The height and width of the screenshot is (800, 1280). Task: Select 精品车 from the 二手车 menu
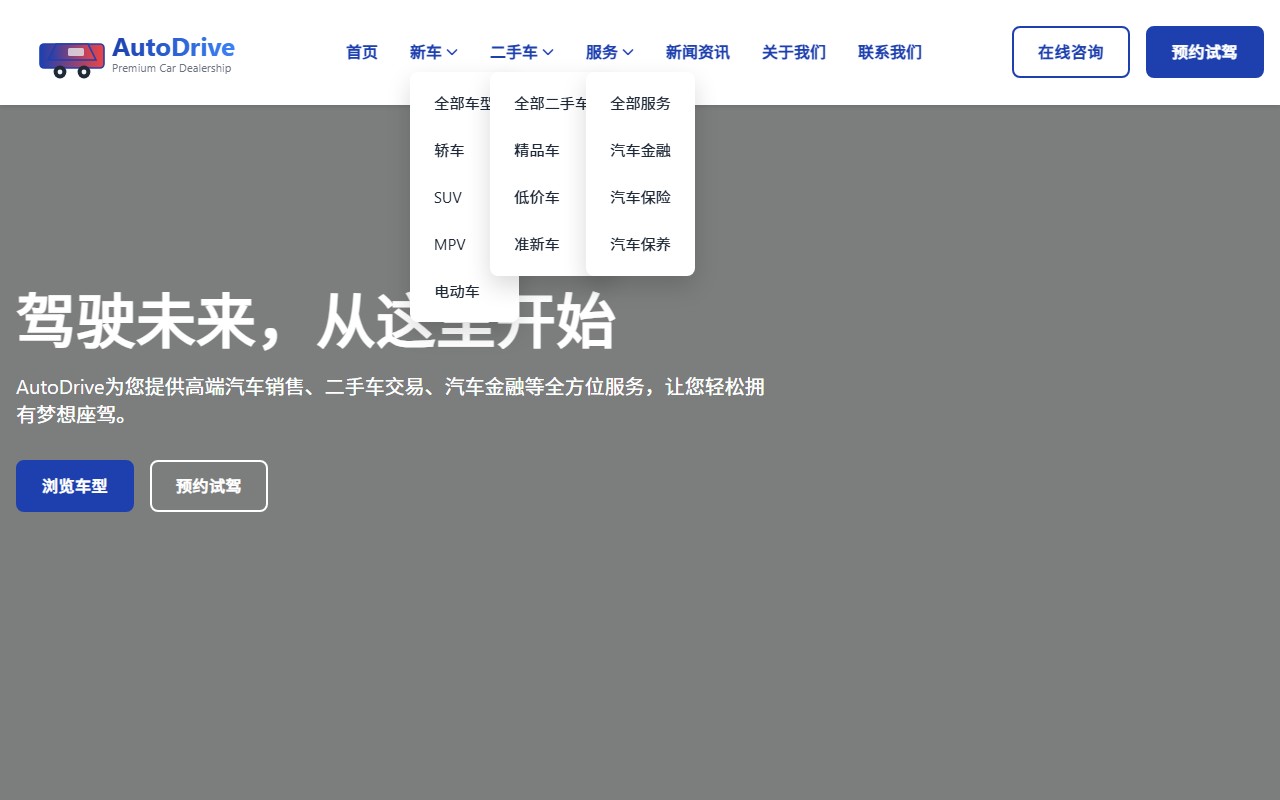[537, 150]
